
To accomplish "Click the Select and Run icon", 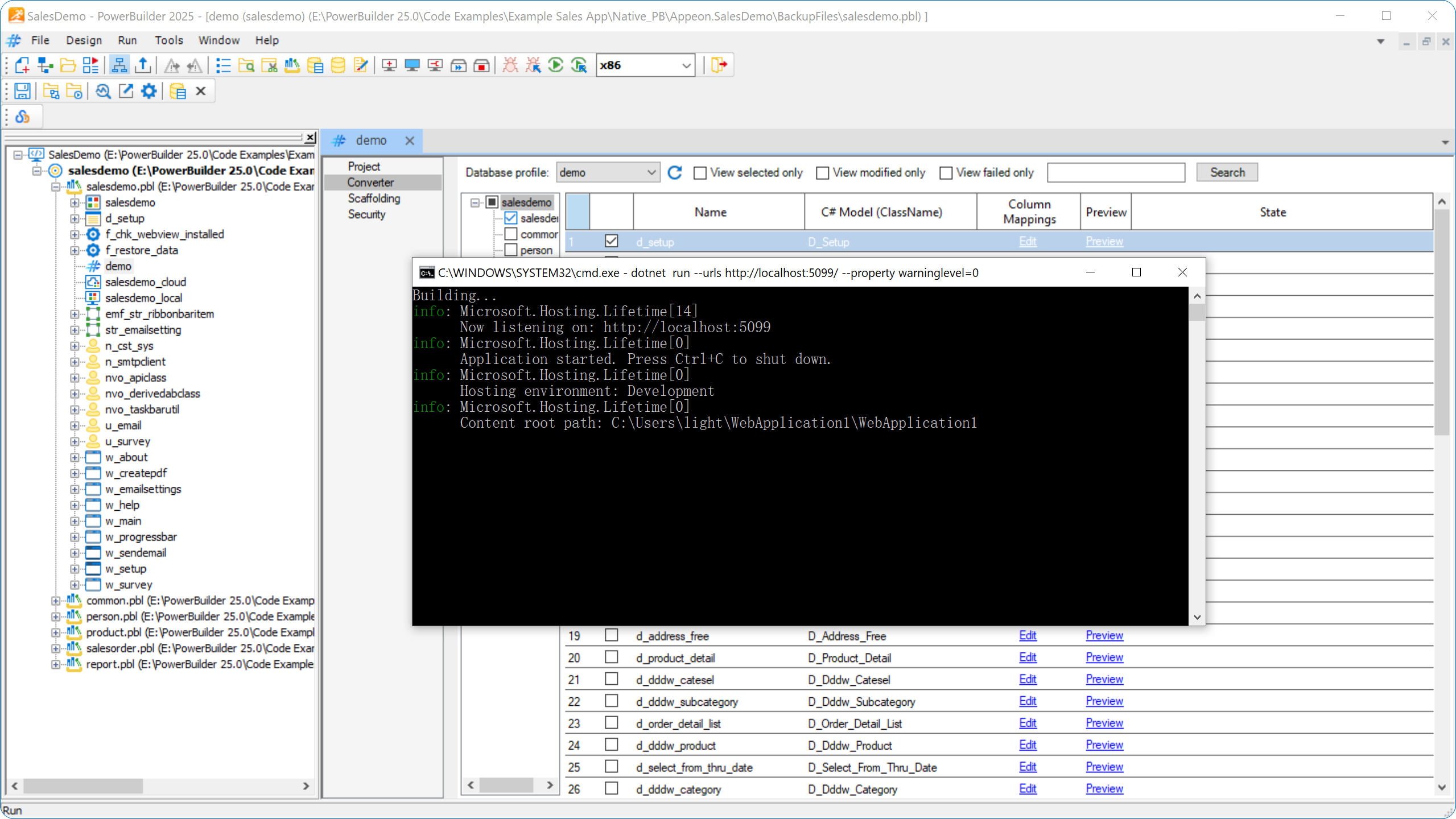I will (x=579, y=65).
